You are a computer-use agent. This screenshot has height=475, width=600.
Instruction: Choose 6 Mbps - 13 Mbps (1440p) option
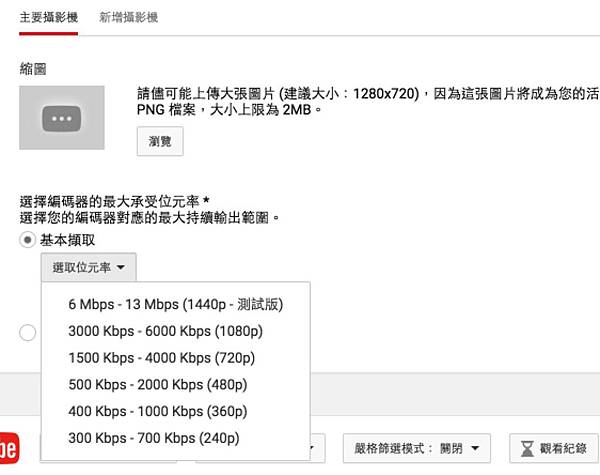176,304
